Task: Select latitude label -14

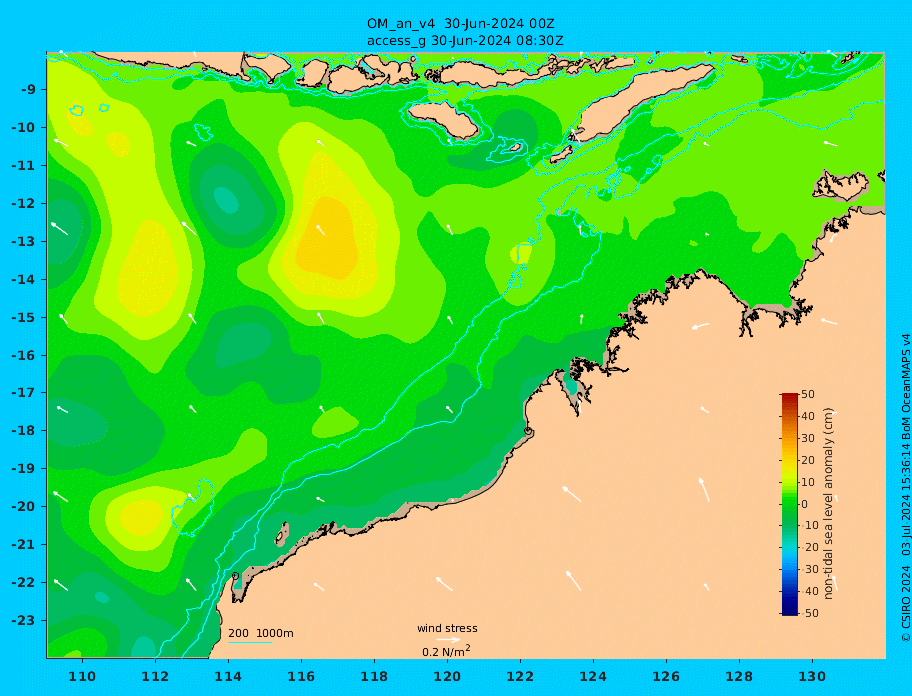Action: [x=24, y=280]
